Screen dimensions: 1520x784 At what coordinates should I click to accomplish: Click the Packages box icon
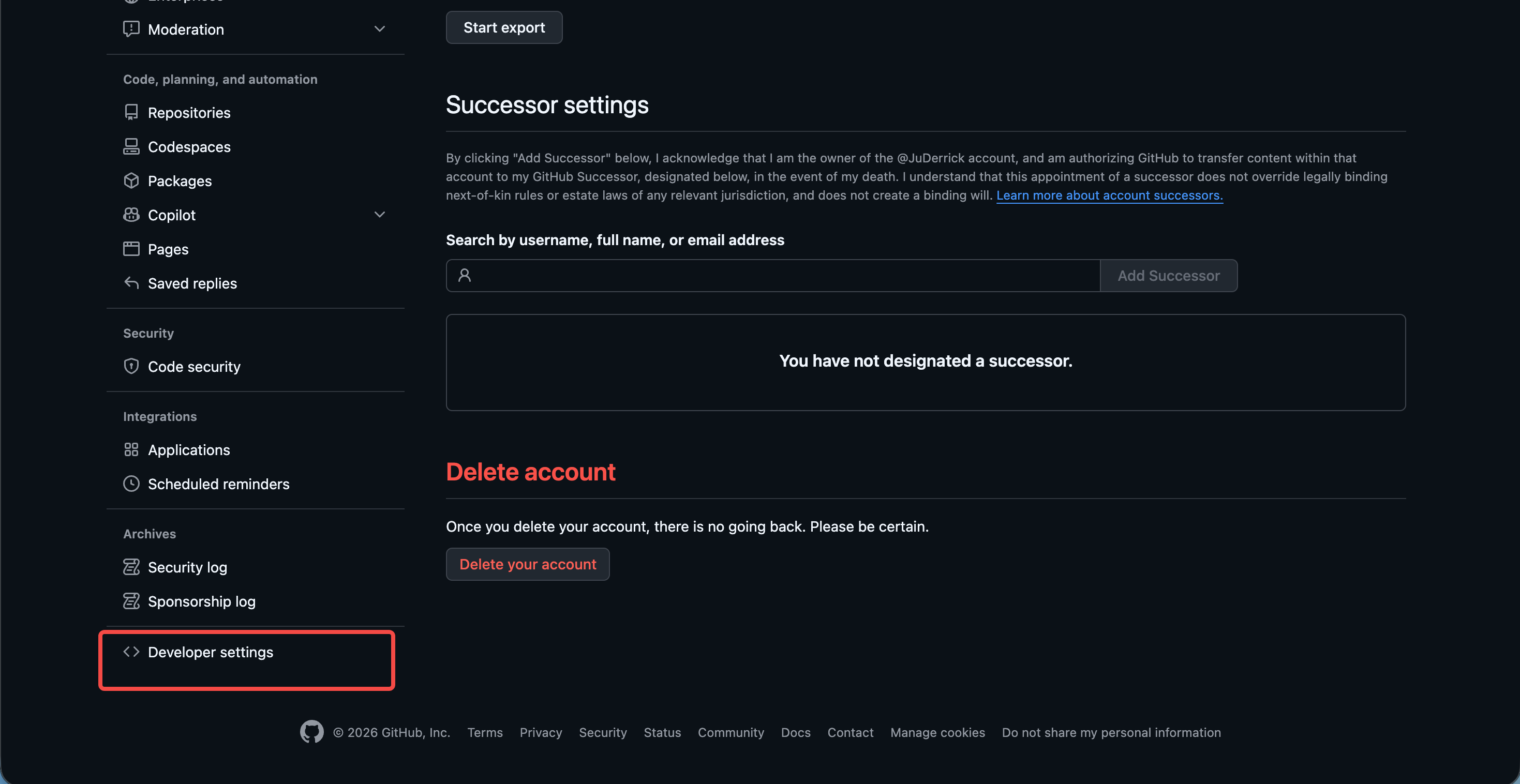coord(131,180)
